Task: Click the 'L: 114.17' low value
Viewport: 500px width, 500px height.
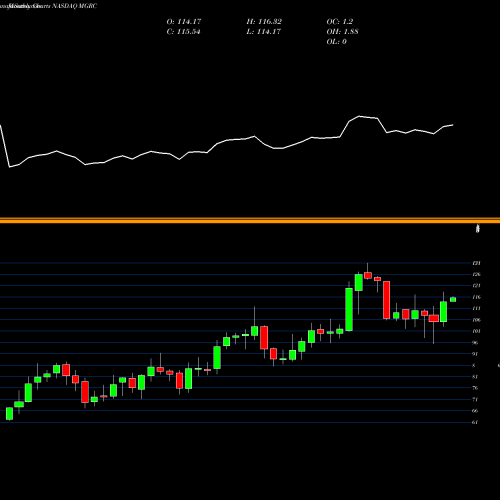Action: point(264,32)
